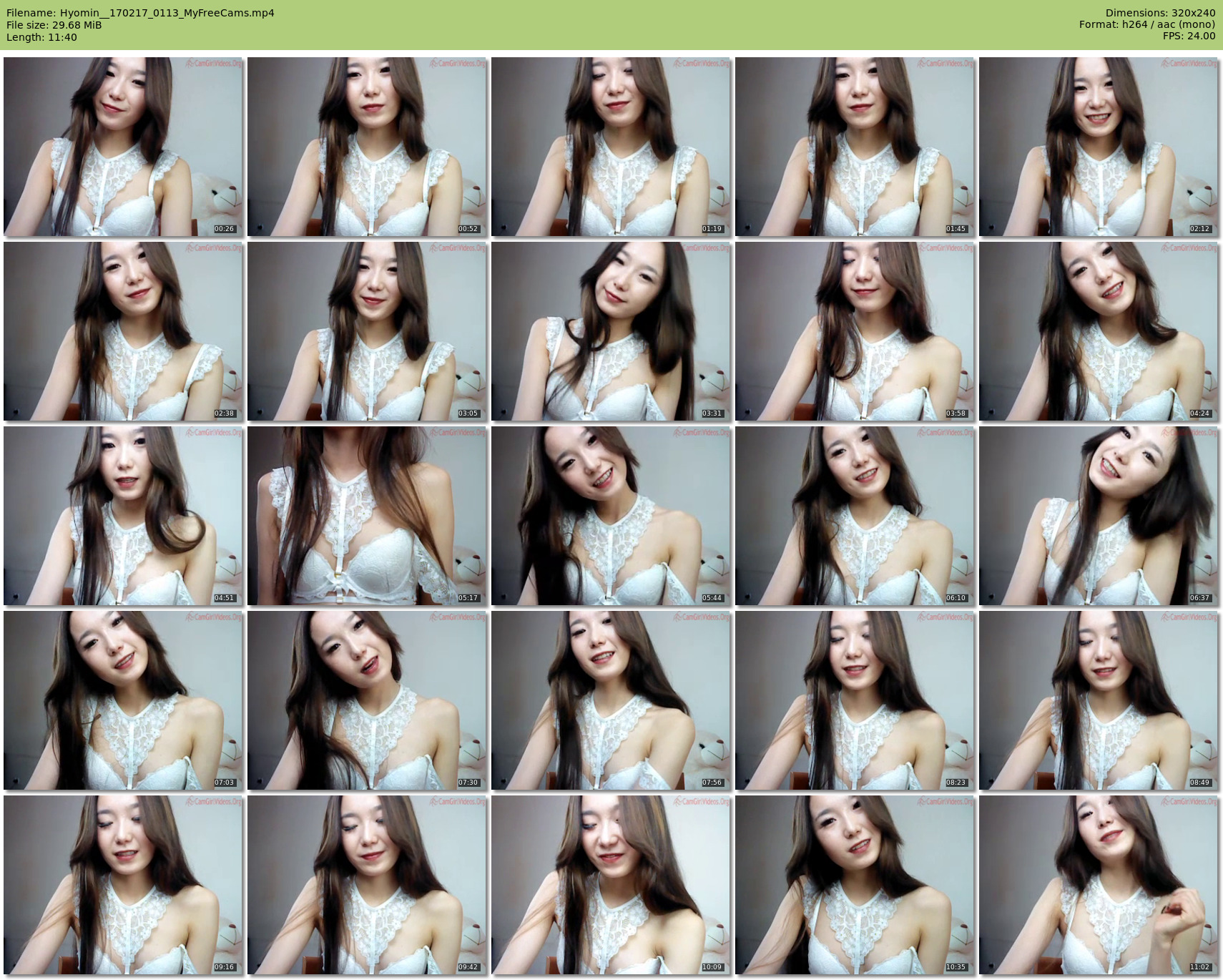Open the thumbnail marked 01:19
Screen dimensions: 1223x980
(x=611, y=147)
